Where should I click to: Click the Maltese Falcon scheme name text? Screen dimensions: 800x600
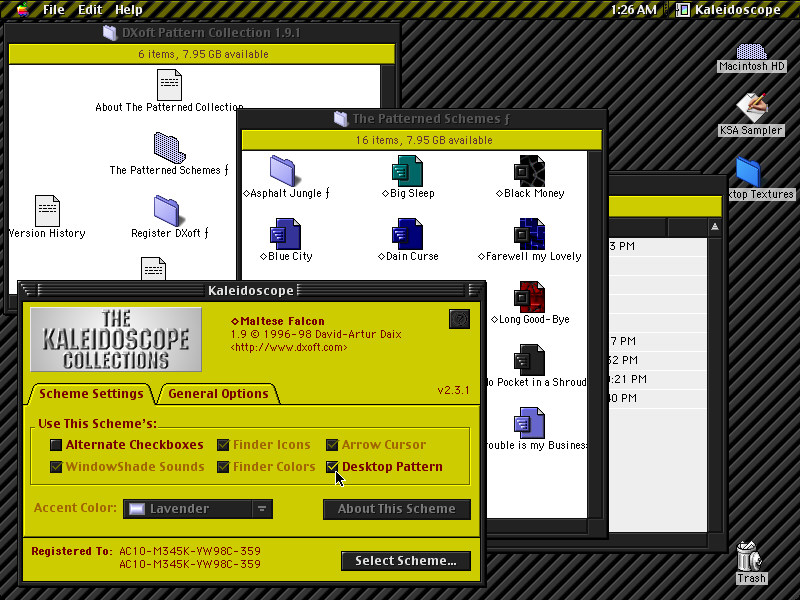pos(278,321)
